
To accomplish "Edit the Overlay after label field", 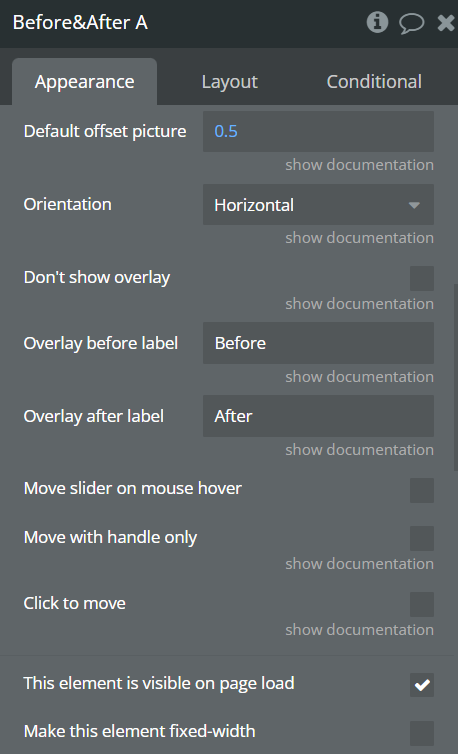I will tap(318, 416).
